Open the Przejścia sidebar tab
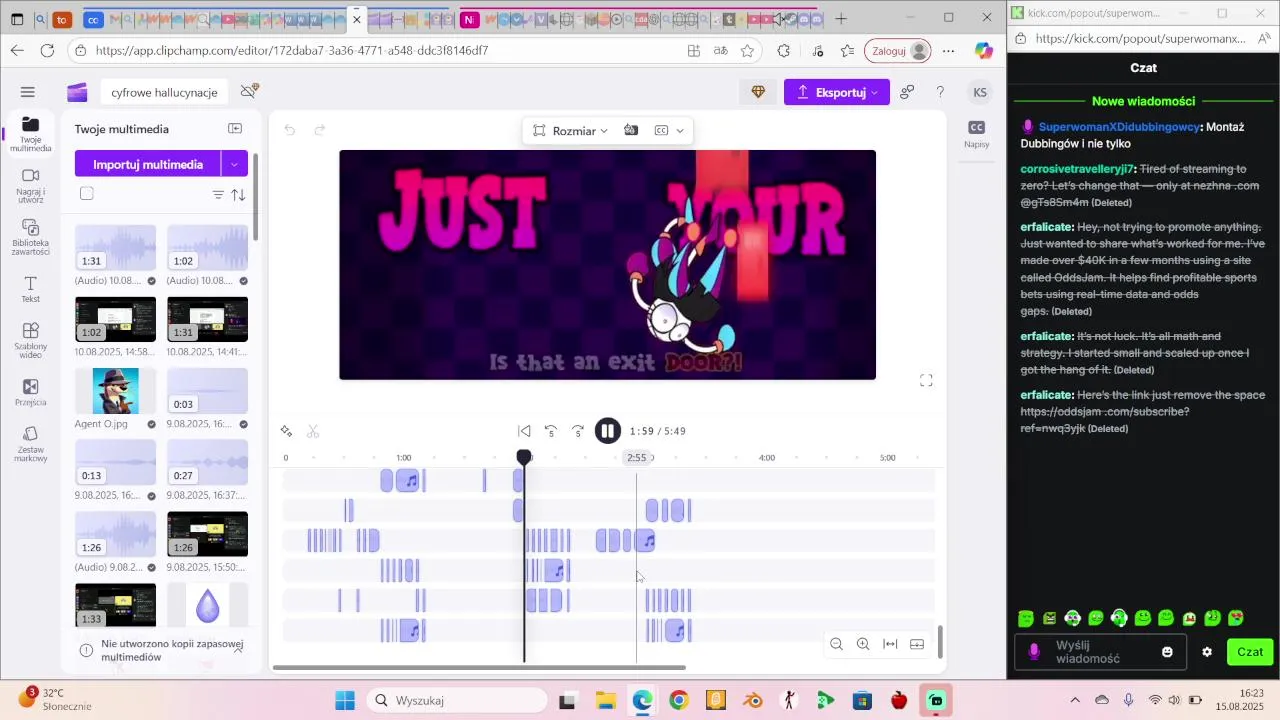1280x720 pixels. [31, 393]
